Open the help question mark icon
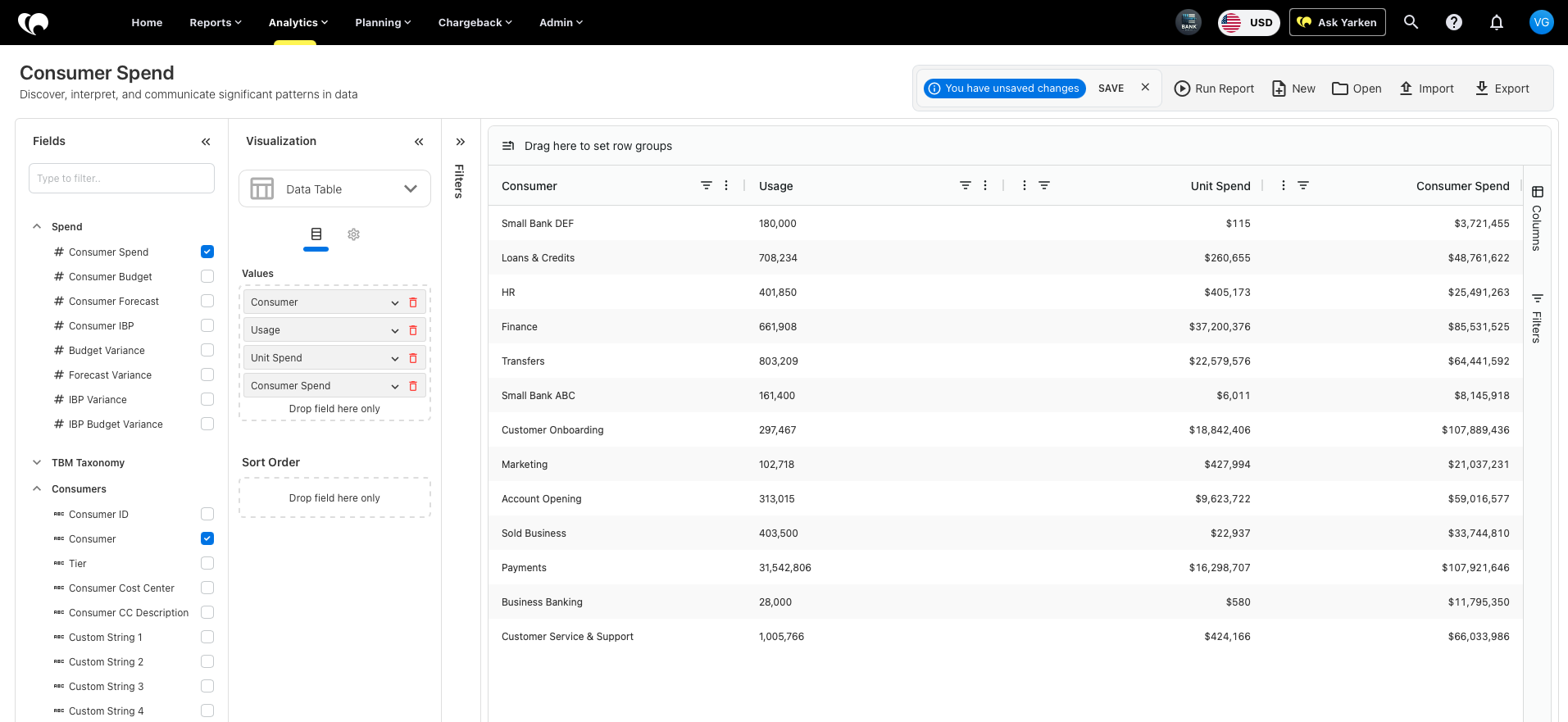 pyautogui.click(x=1454, y=22)
